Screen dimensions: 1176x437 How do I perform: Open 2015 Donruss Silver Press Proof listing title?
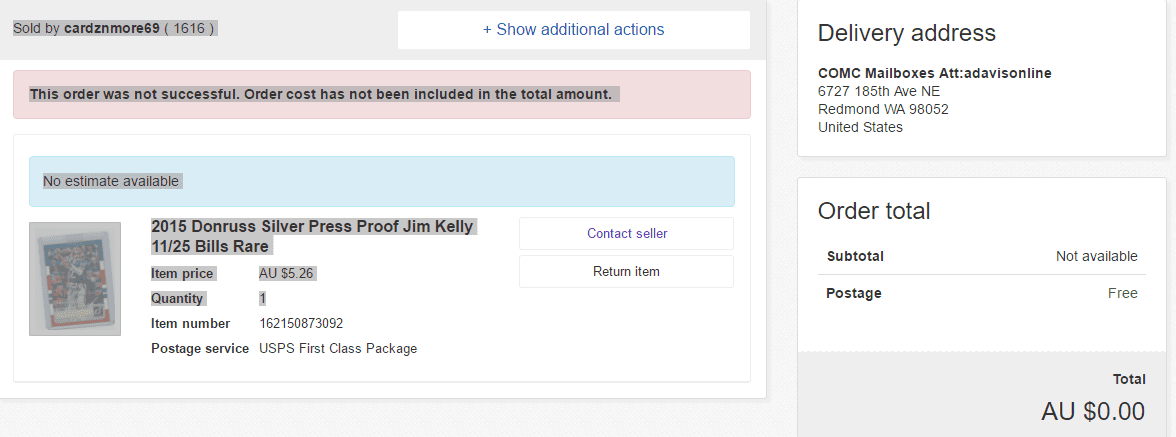click(314, 236)
